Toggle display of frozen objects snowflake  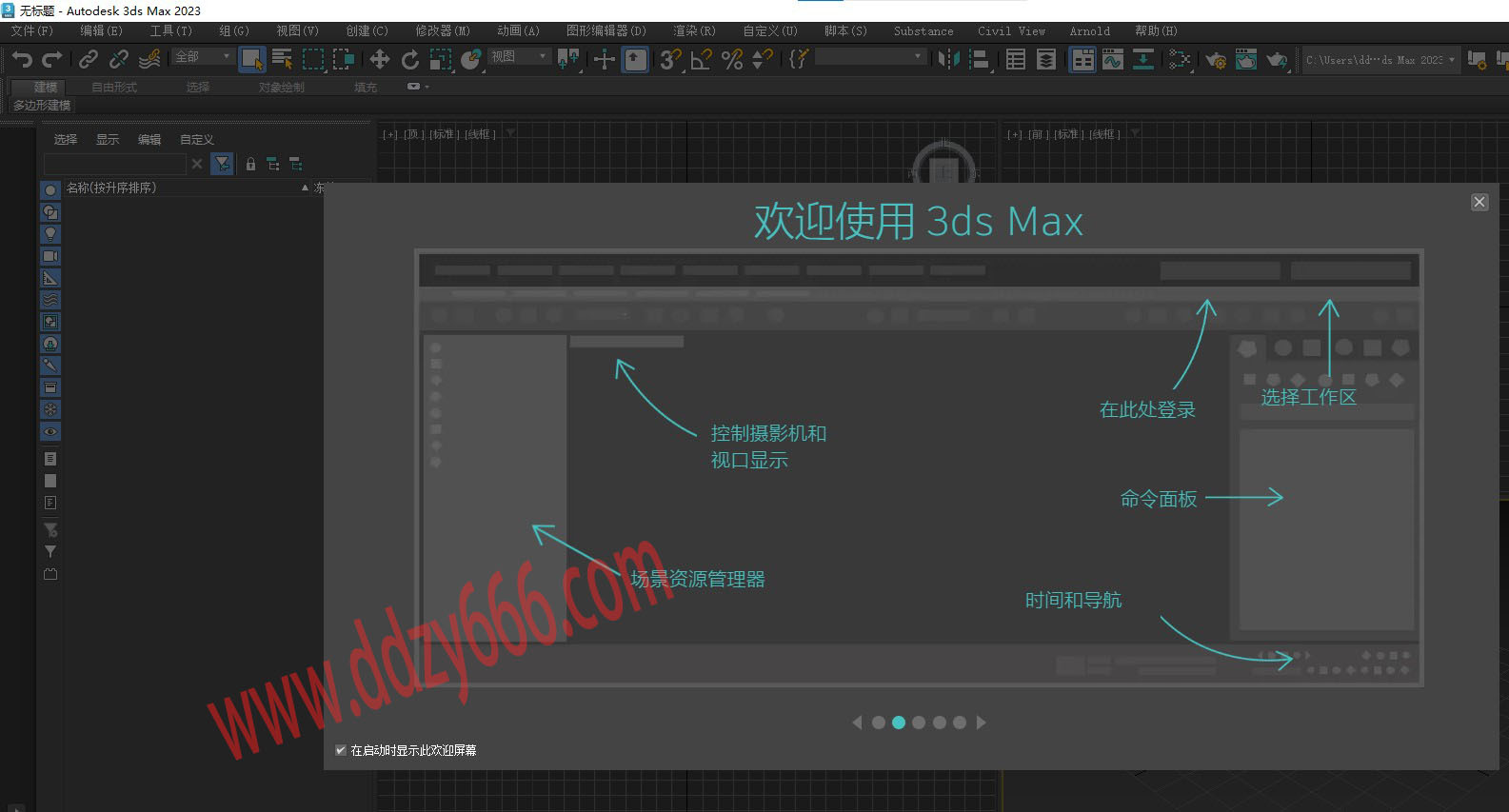(50, 409)
